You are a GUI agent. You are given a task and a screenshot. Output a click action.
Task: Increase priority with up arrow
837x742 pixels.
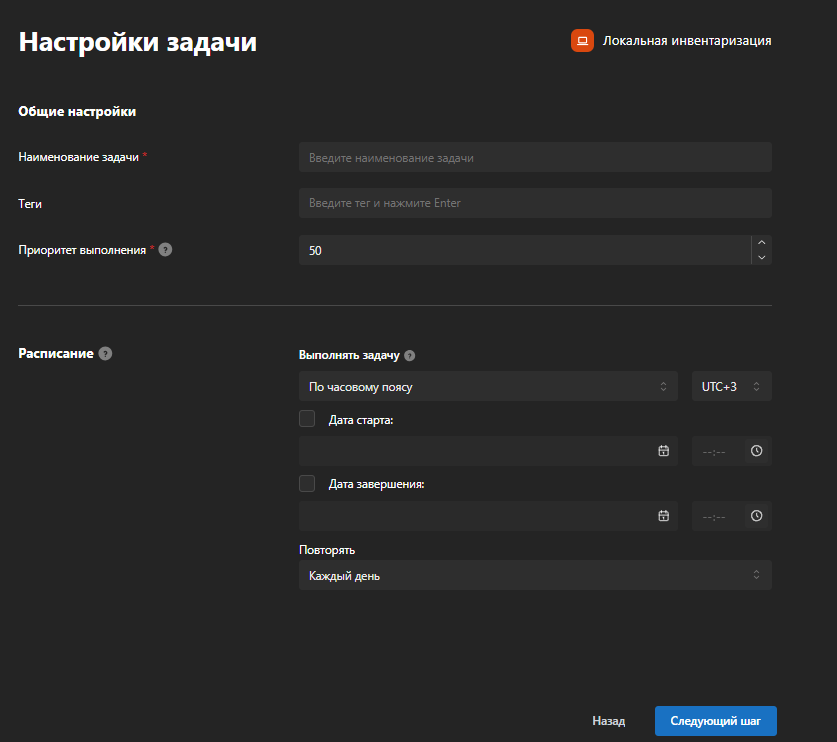[762, 242]
